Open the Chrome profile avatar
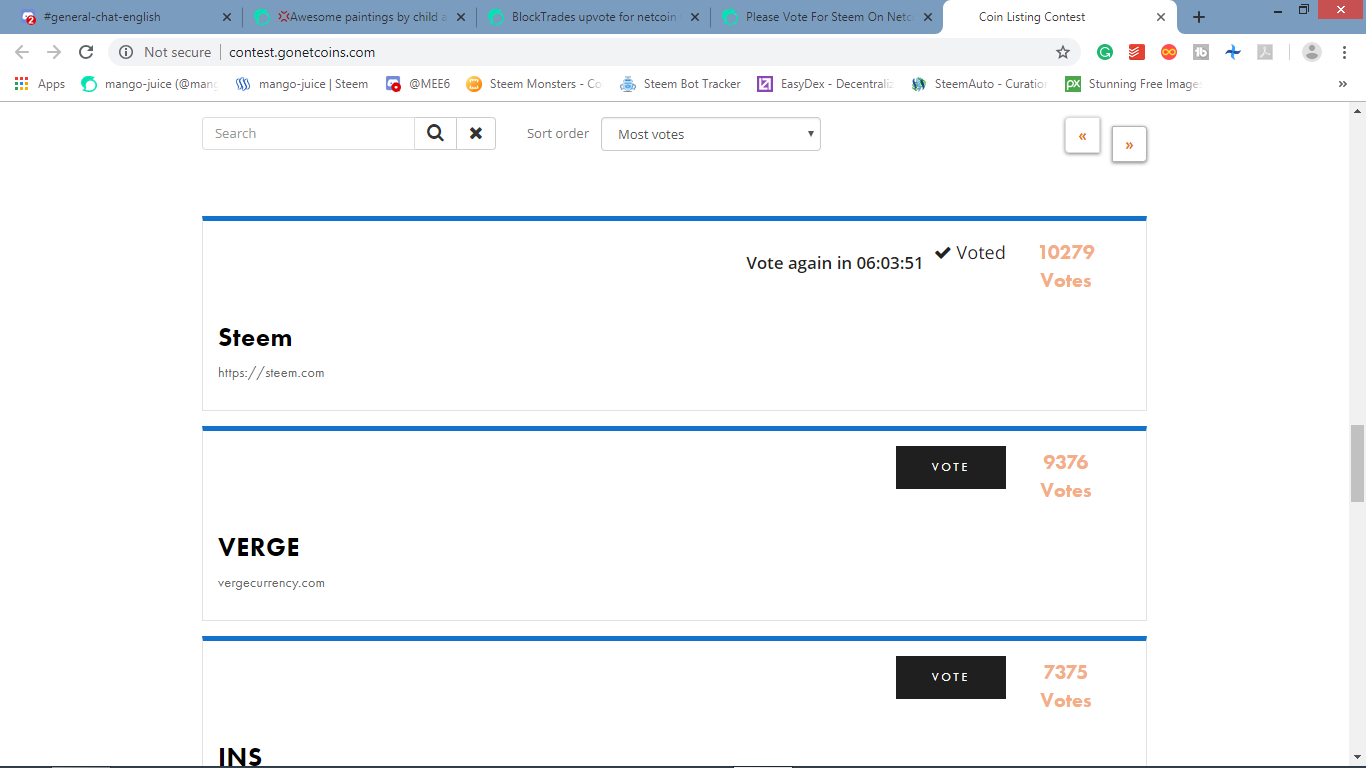The width and height of the screenshot is (1366, 768). (1312, 52)
